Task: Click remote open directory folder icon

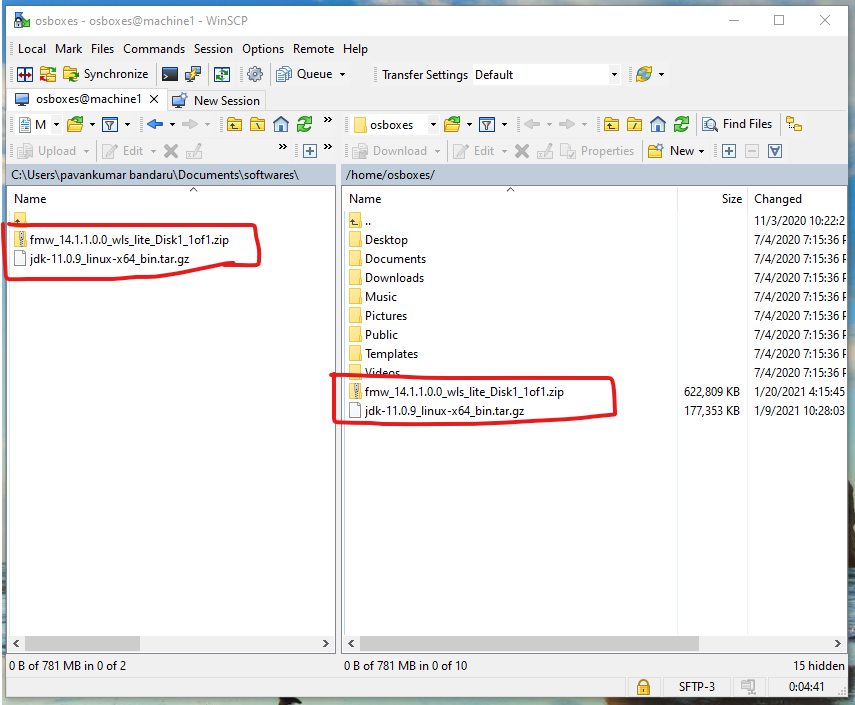Action: pos(452,125)
